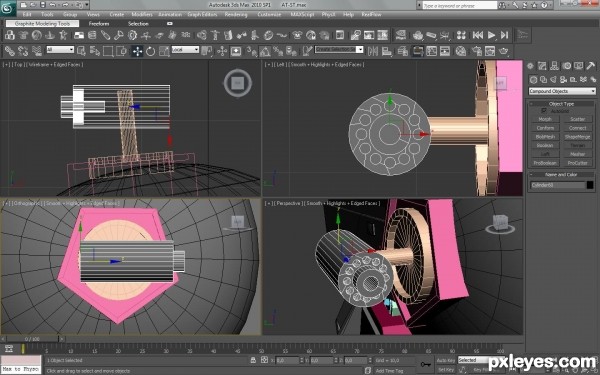Open the Utilities hammer panel icon

pos(590,66)
